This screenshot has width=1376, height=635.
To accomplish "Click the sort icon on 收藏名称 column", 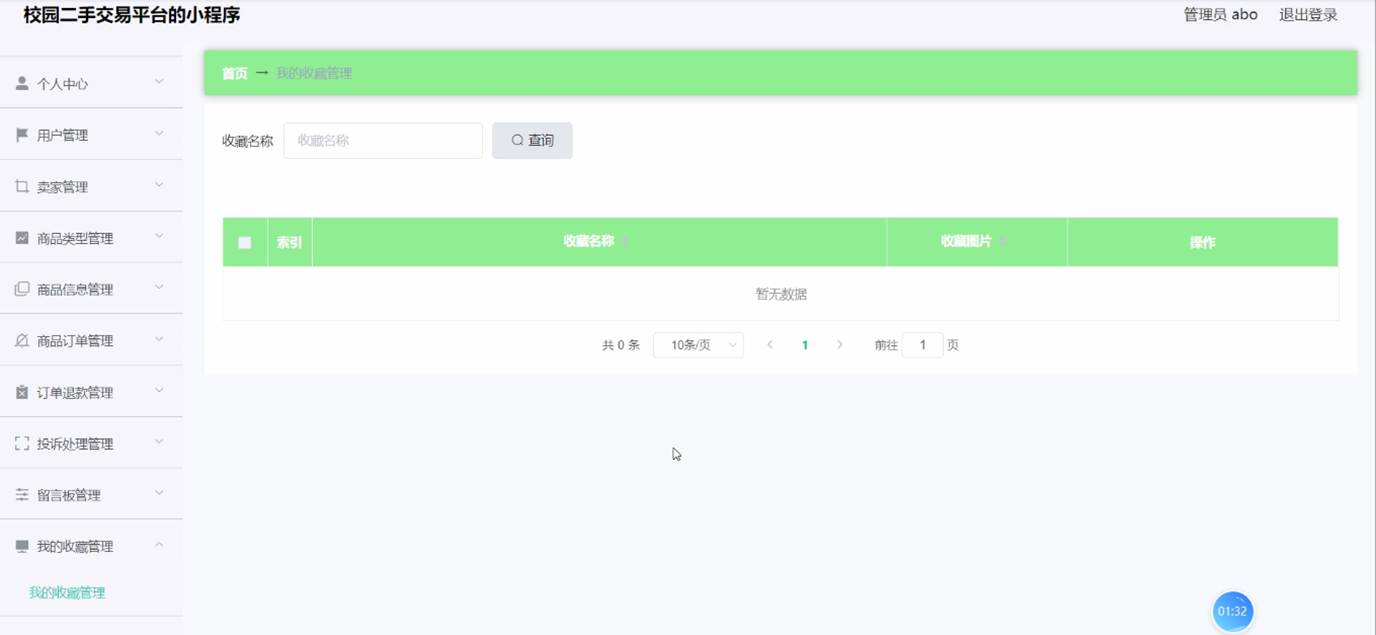I will (624, 242).
